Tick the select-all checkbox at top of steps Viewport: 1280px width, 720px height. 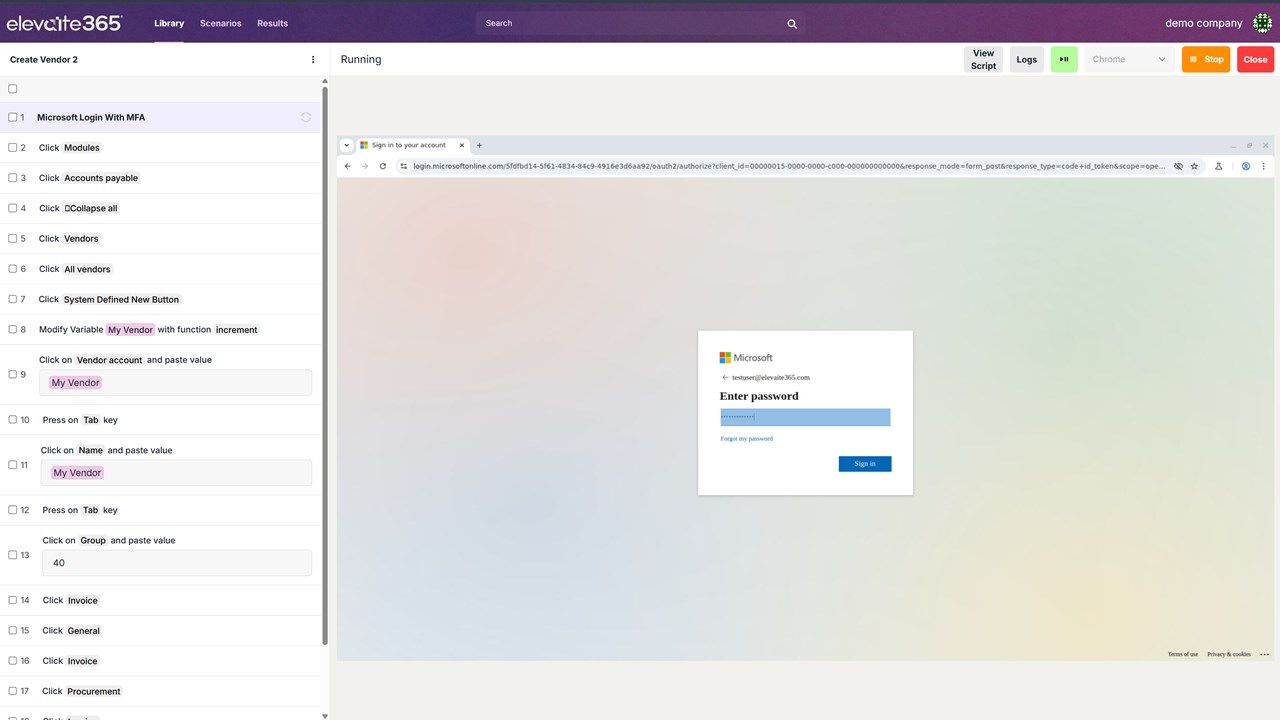pyautogui.click(x=13, y=89)
